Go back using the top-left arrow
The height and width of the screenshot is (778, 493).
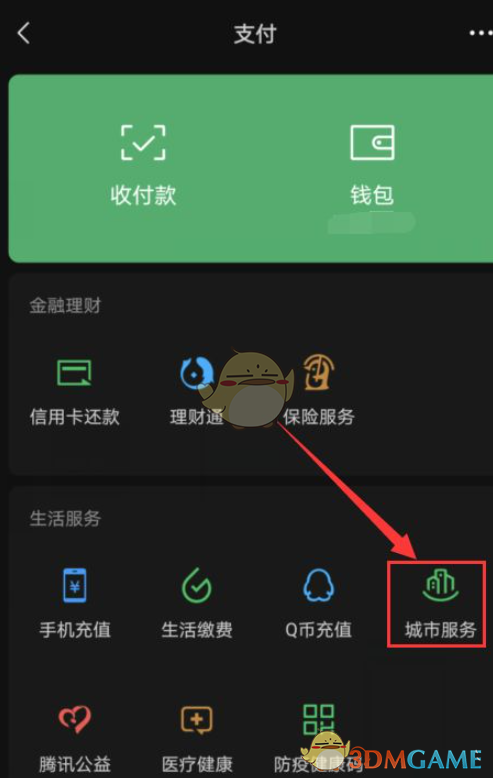pyautogui.click(x=23, y=34)
